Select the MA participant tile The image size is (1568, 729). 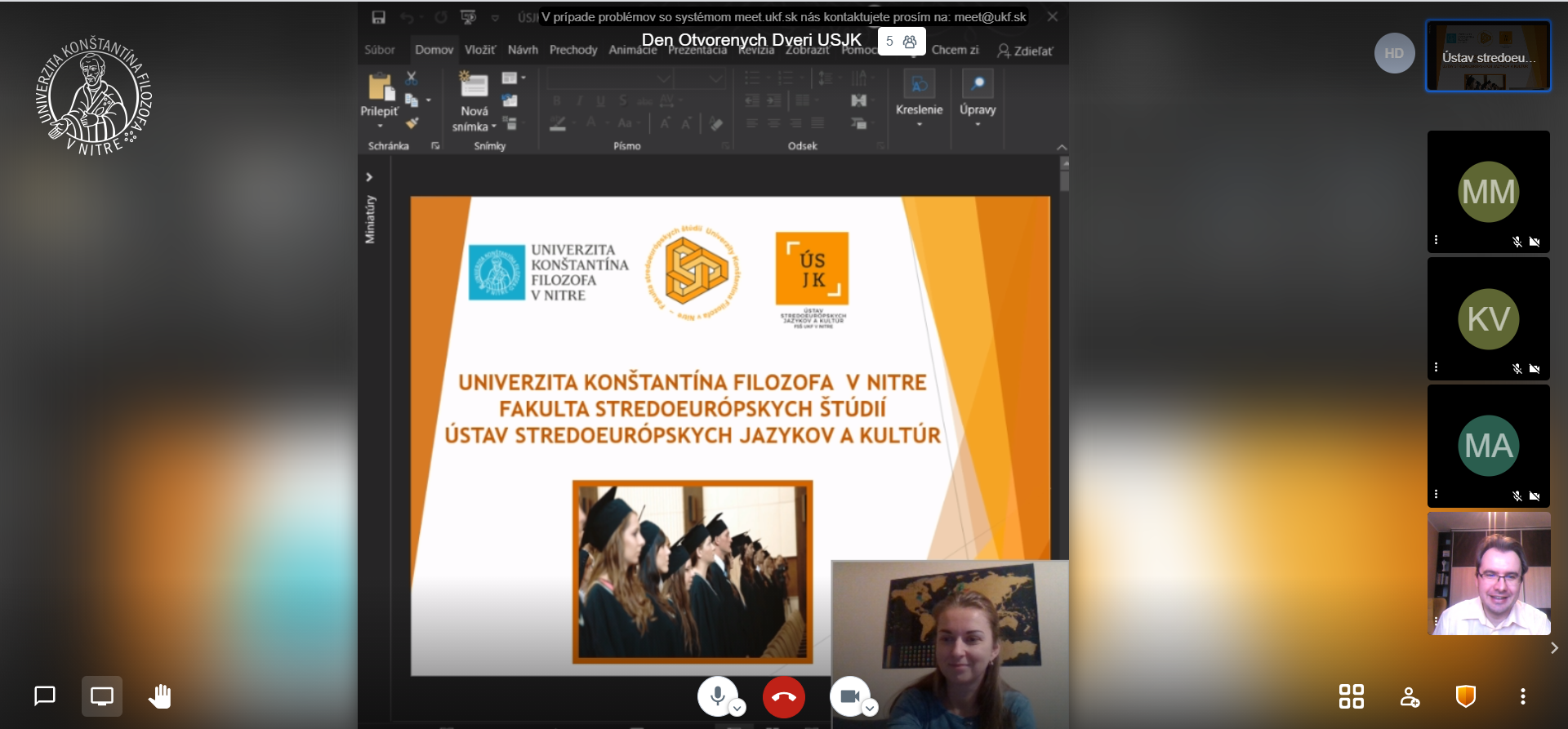(1489, 446)
